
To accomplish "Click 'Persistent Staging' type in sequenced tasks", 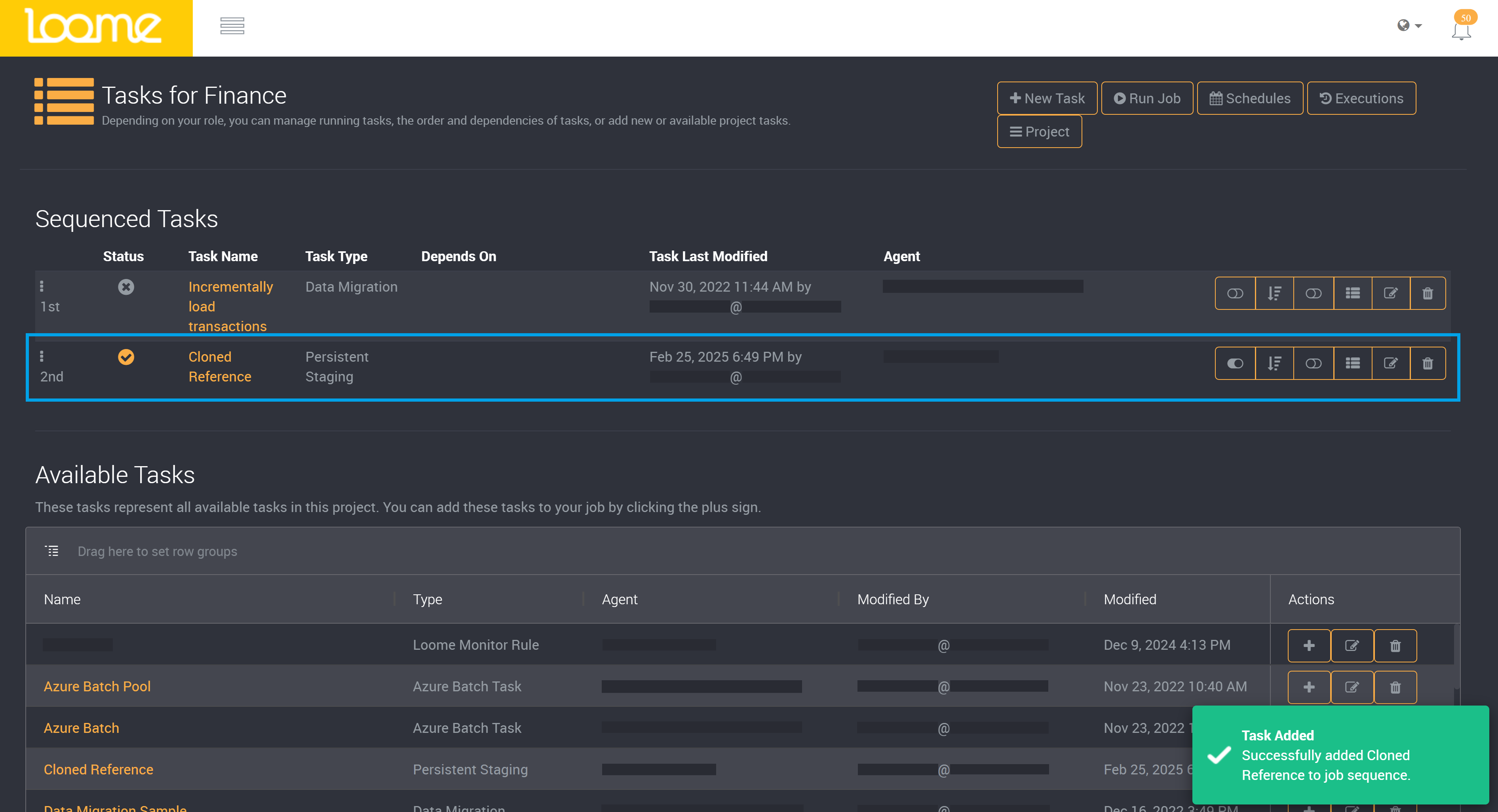I will 337,367.
